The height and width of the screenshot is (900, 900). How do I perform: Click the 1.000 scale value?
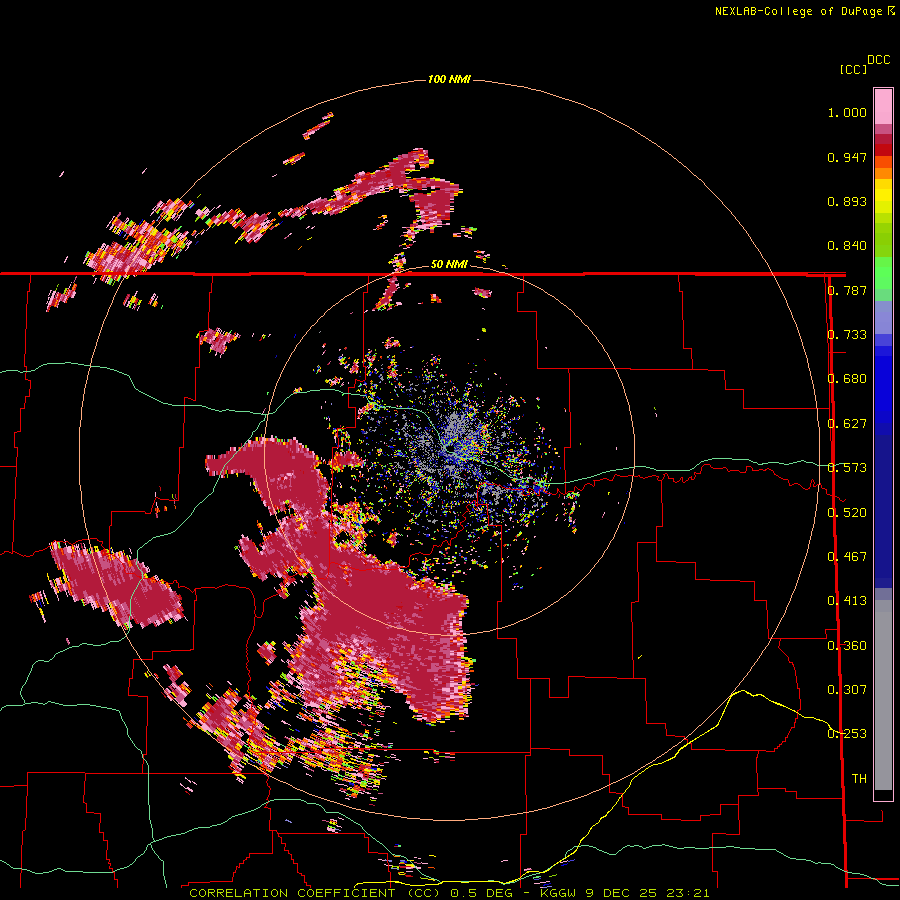click(x=847, y=112)
